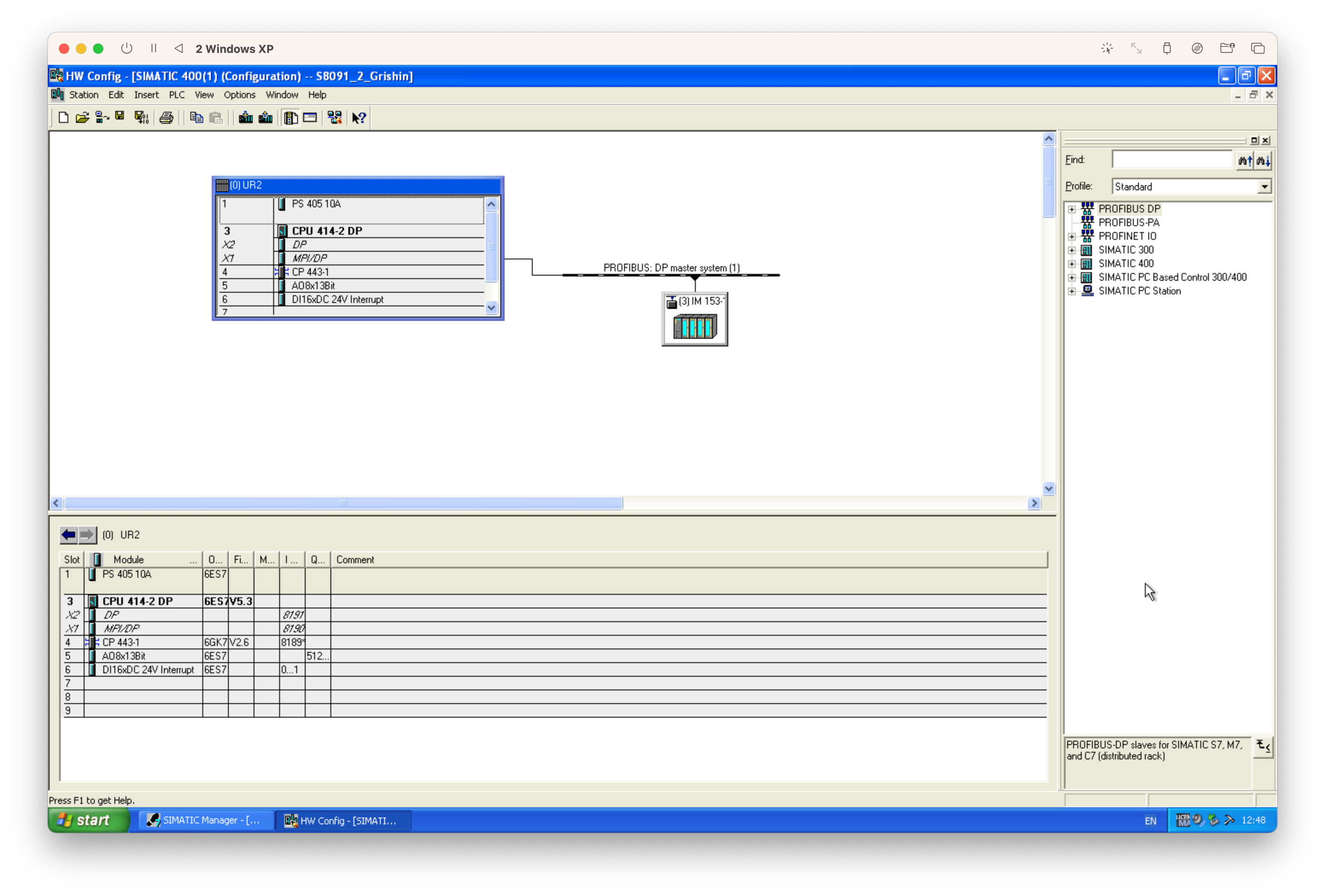Select CP 443-1 row in rack
Image resolution: width=1325 pixels, height=896 pixels.
[351, 272]
